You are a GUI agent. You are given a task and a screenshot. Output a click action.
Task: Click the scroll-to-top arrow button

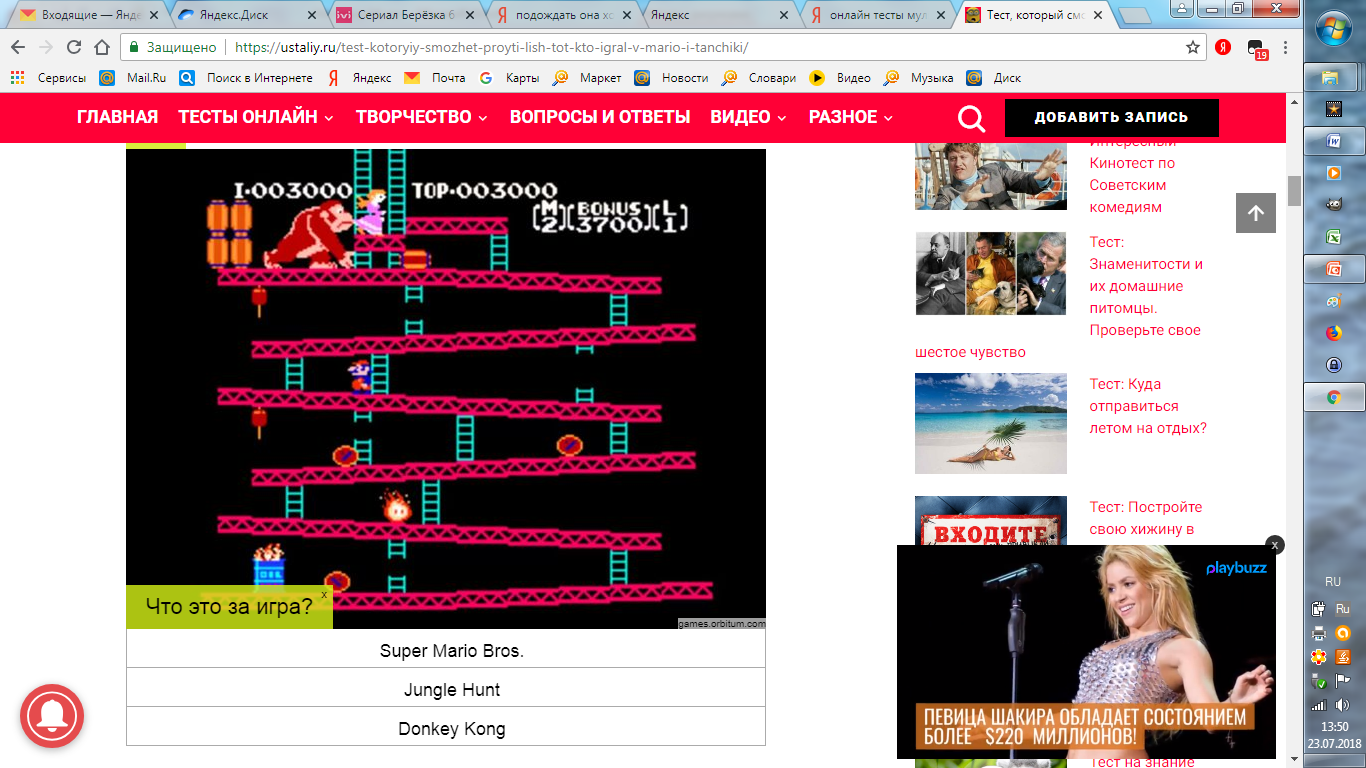click(1256, 213)
